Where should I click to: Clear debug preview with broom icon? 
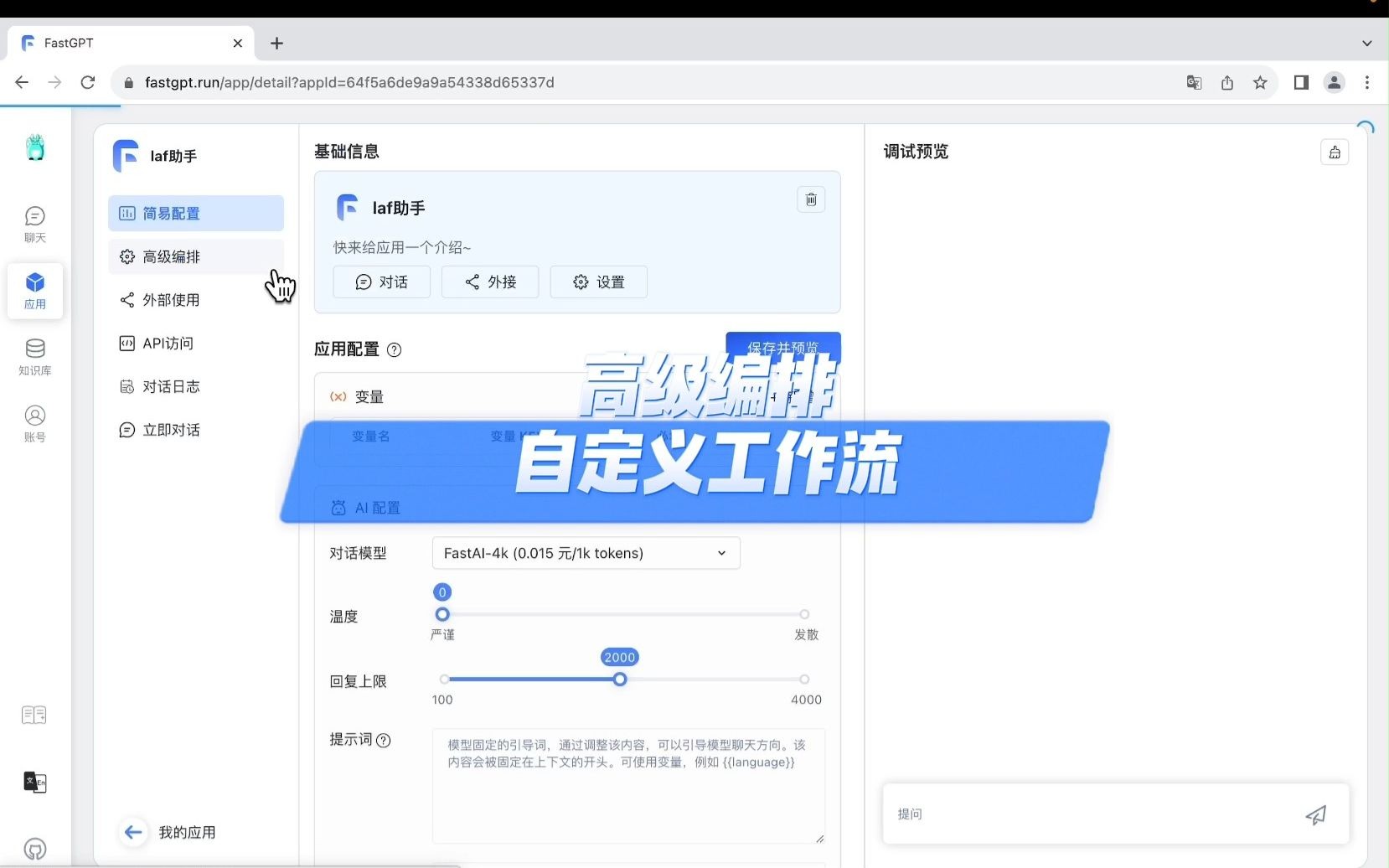(1335, 152)
